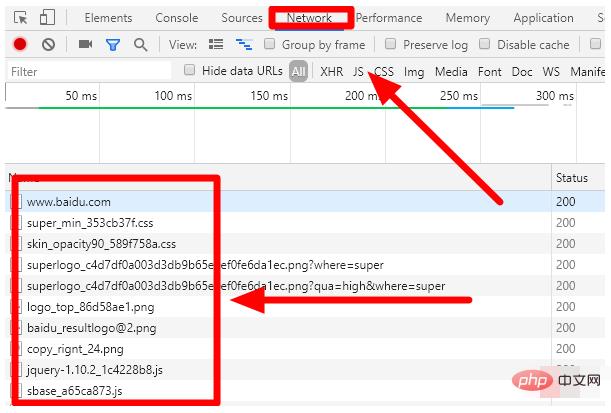Open the Performance tab
611x413 pixels.
[389, 18]
